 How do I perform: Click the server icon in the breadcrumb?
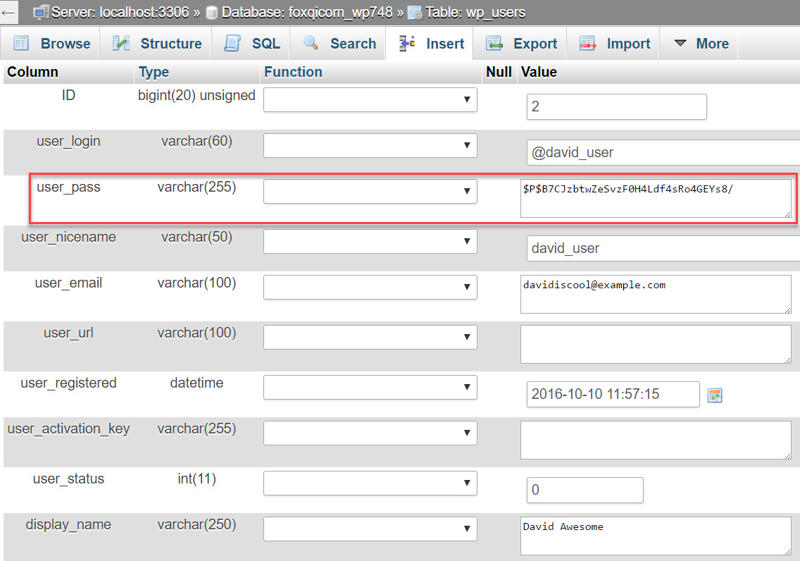coord(41,12)
